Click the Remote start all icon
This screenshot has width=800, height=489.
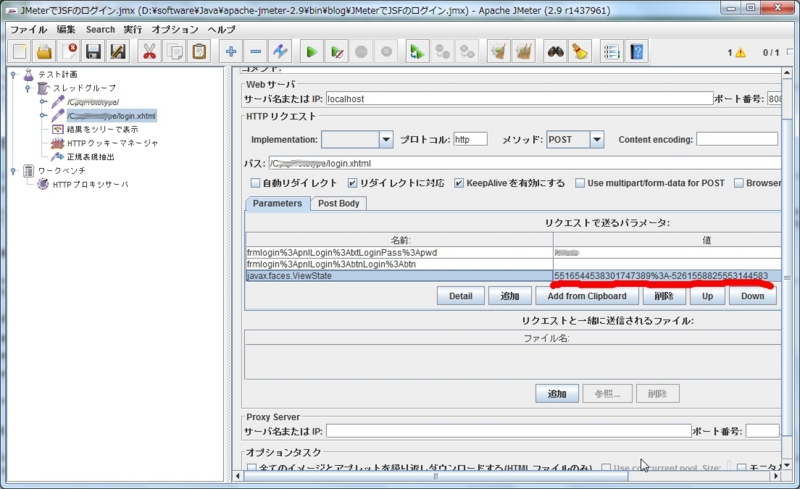[417, 52]
